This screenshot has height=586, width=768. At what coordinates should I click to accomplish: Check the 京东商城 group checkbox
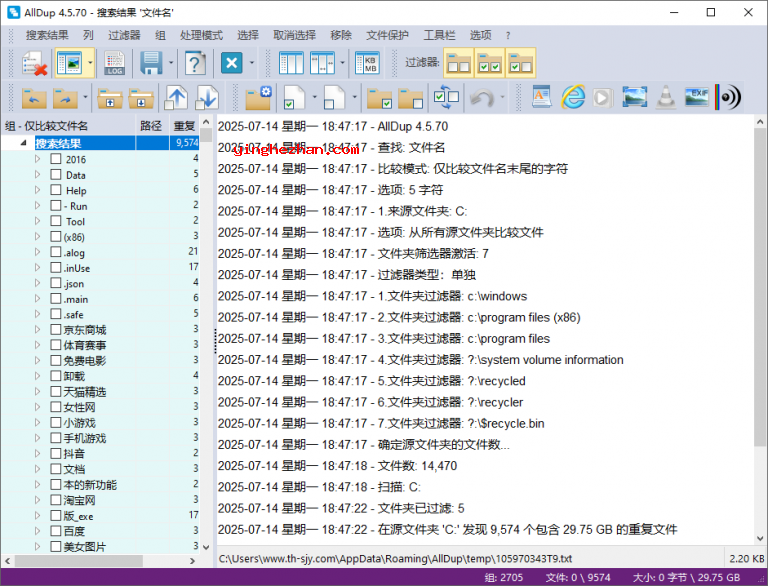(56, 330)
